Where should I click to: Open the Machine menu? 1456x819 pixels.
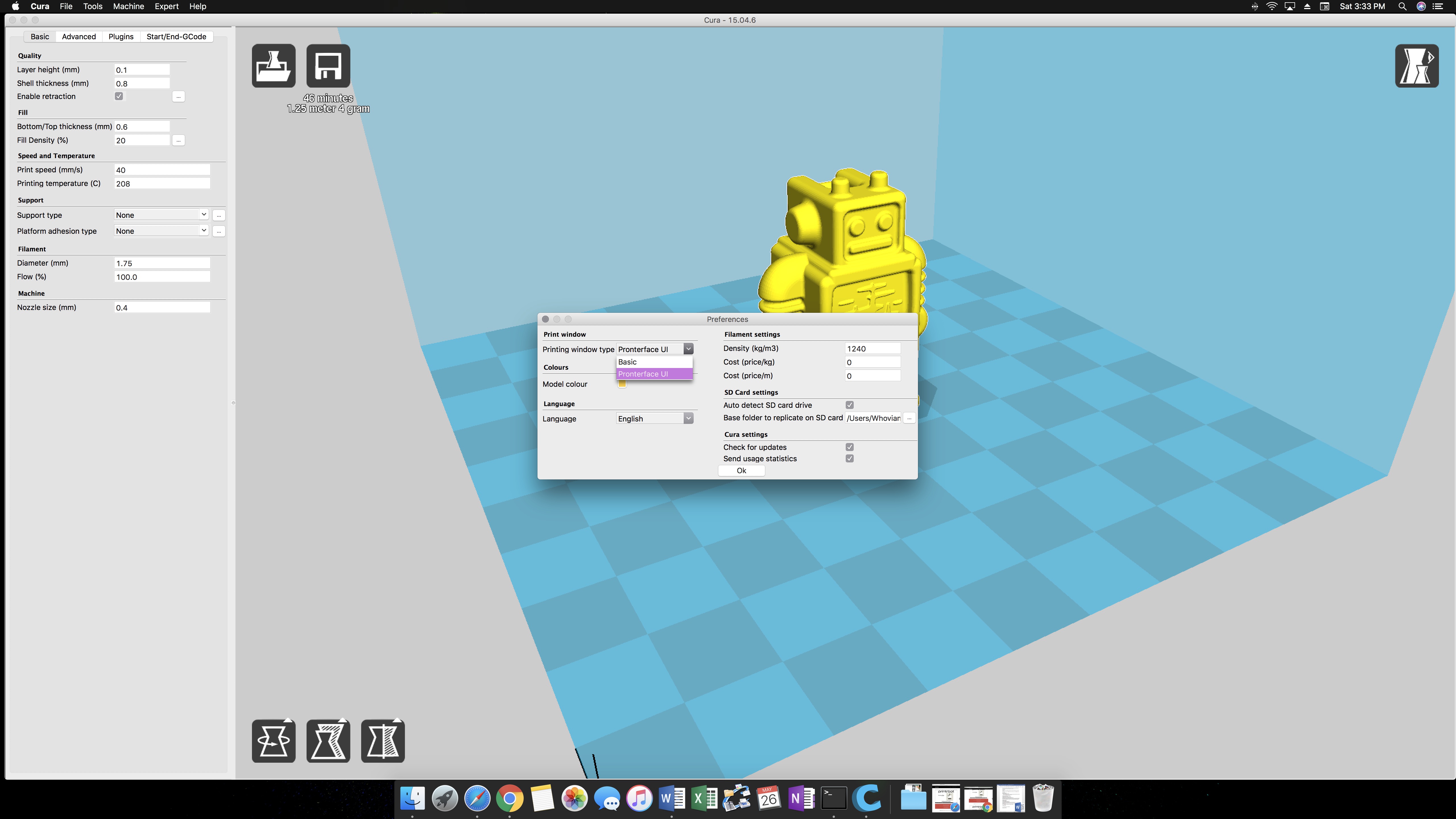click(x=128, y=6)
